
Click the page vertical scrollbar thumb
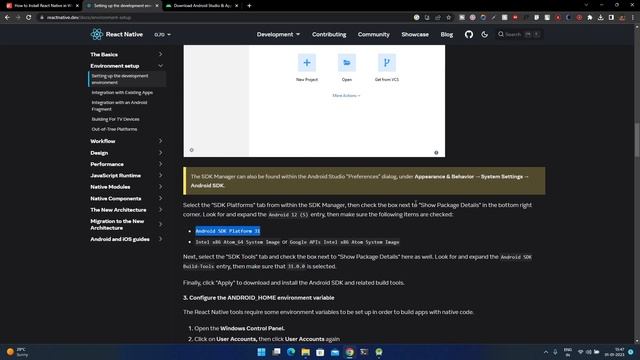point(637,139)
